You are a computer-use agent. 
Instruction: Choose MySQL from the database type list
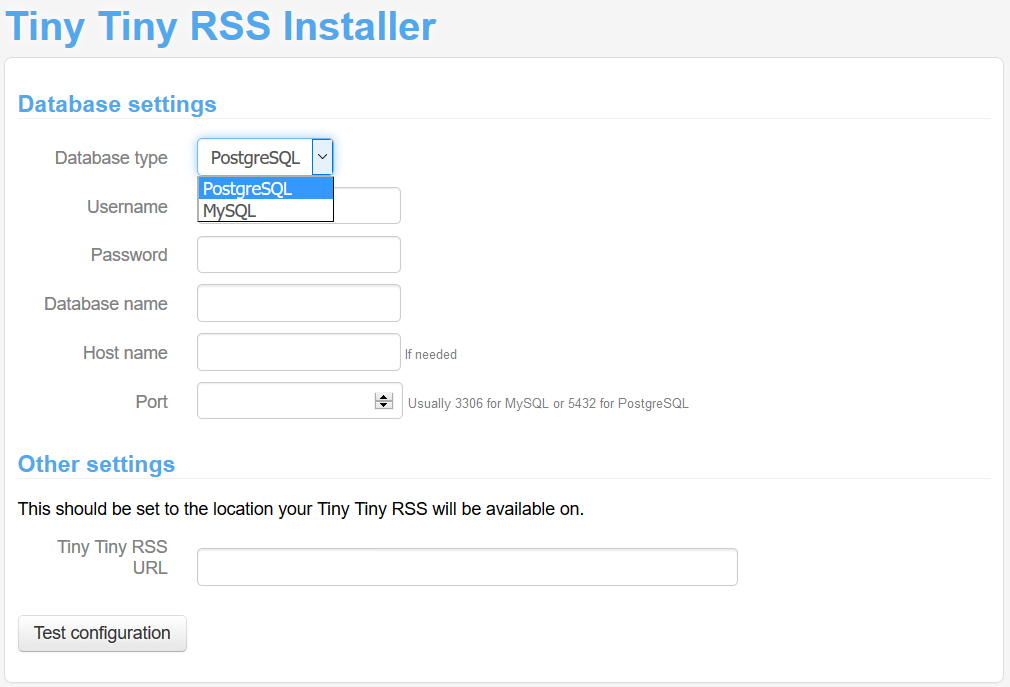(265, 211)
